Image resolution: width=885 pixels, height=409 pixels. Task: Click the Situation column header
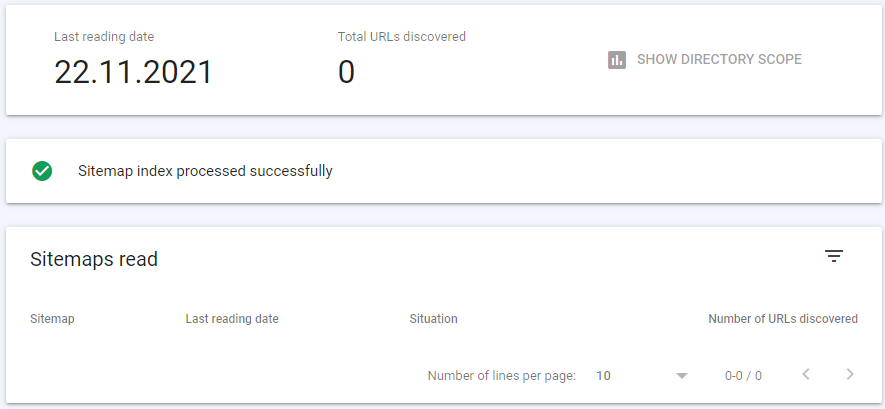[433, 319]
